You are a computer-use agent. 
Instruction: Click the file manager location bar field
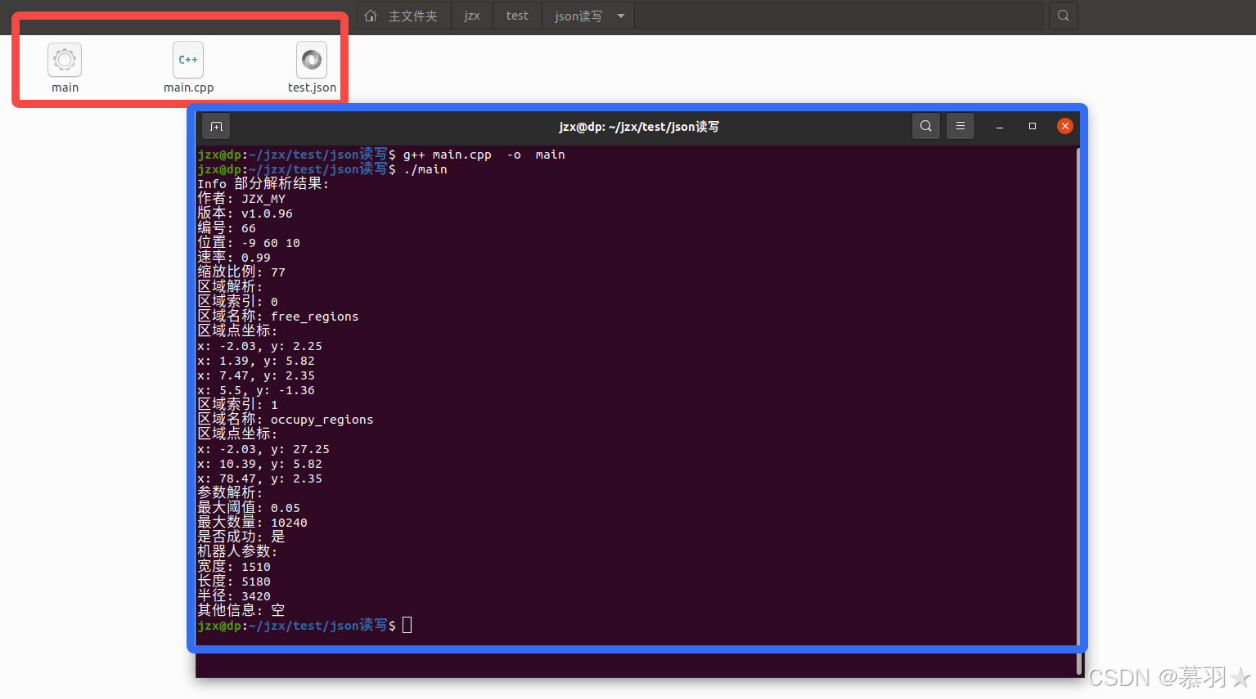[838, 16]
